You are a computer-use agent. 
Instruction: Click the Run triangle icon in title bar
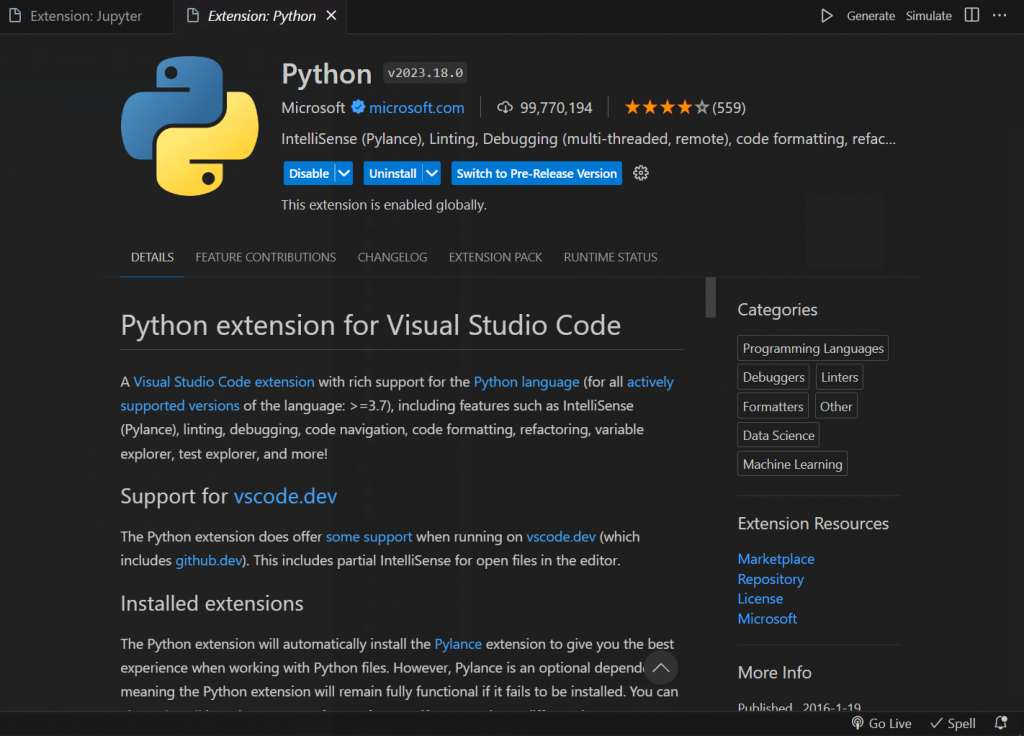point(827,16)
